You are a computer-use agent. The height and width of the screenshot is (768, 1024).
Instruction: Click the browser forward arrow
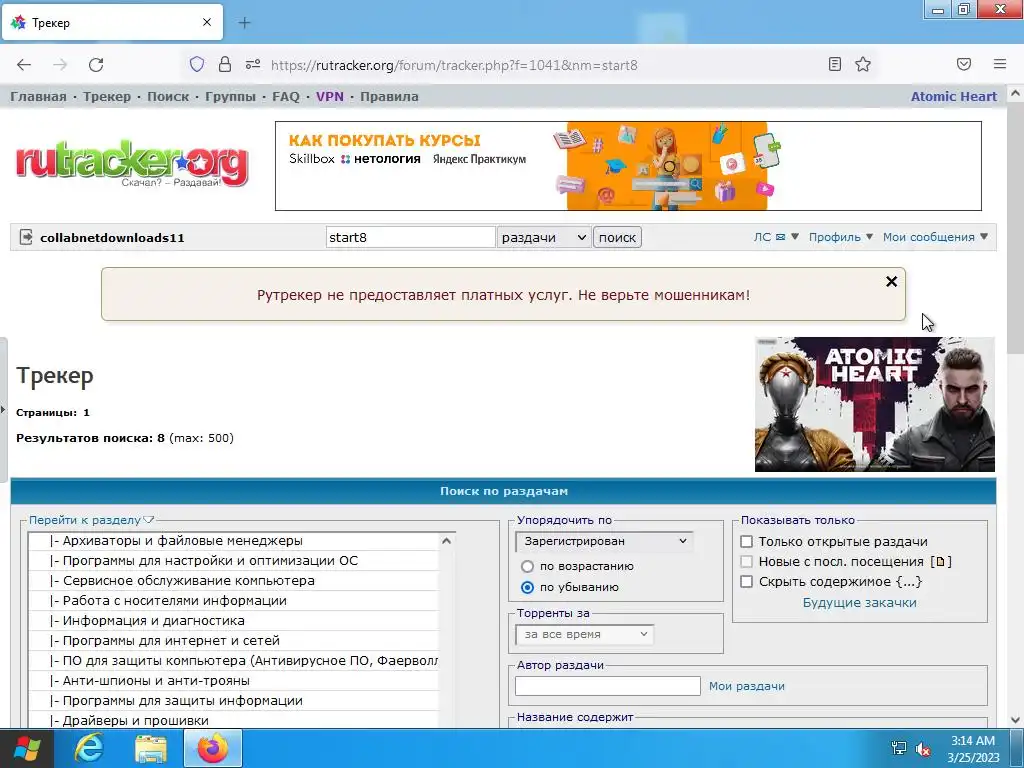(x=60, y=65)
